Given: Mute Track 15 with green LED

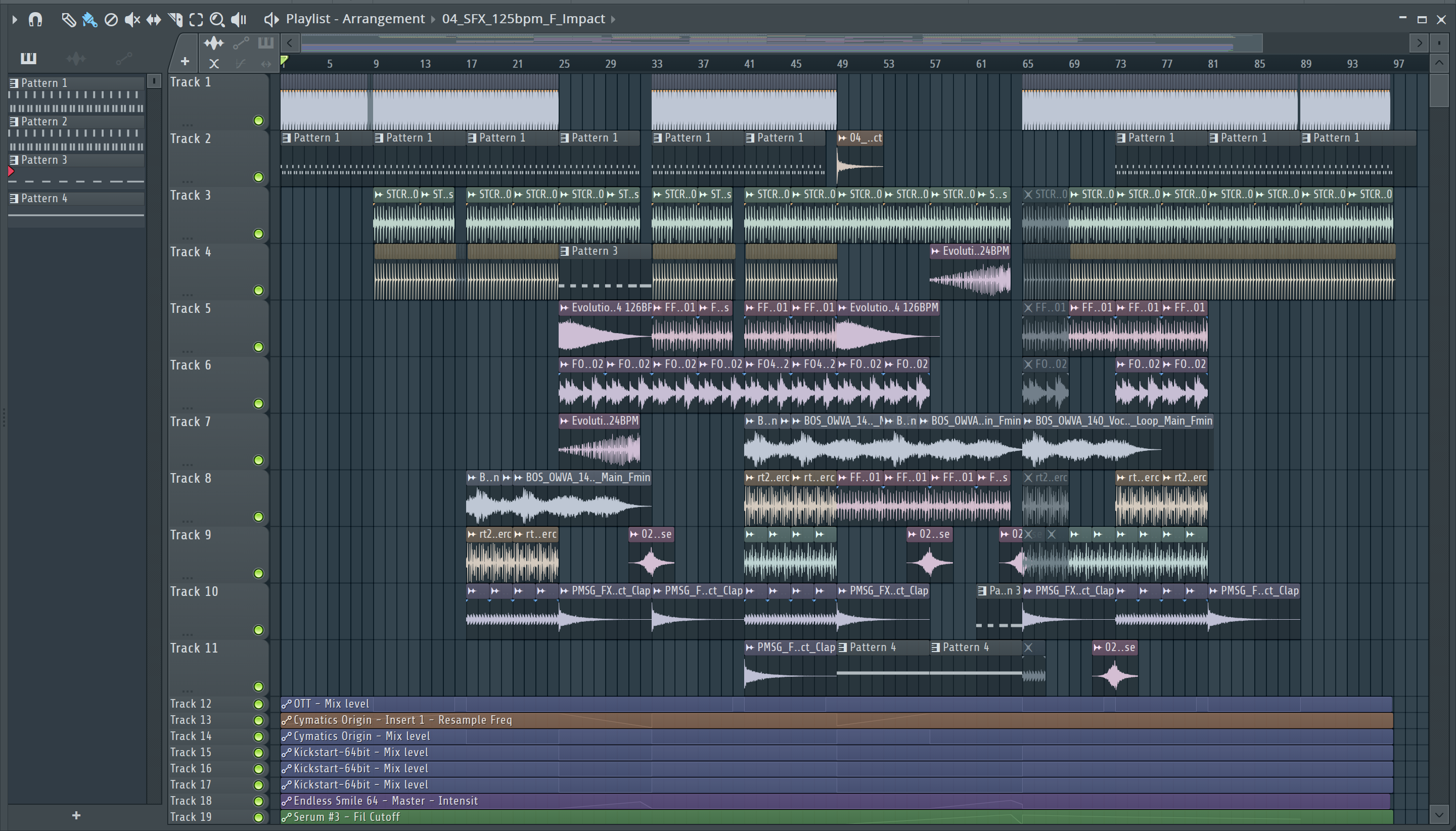Looking at the screenshot, I should pos(258,752).
